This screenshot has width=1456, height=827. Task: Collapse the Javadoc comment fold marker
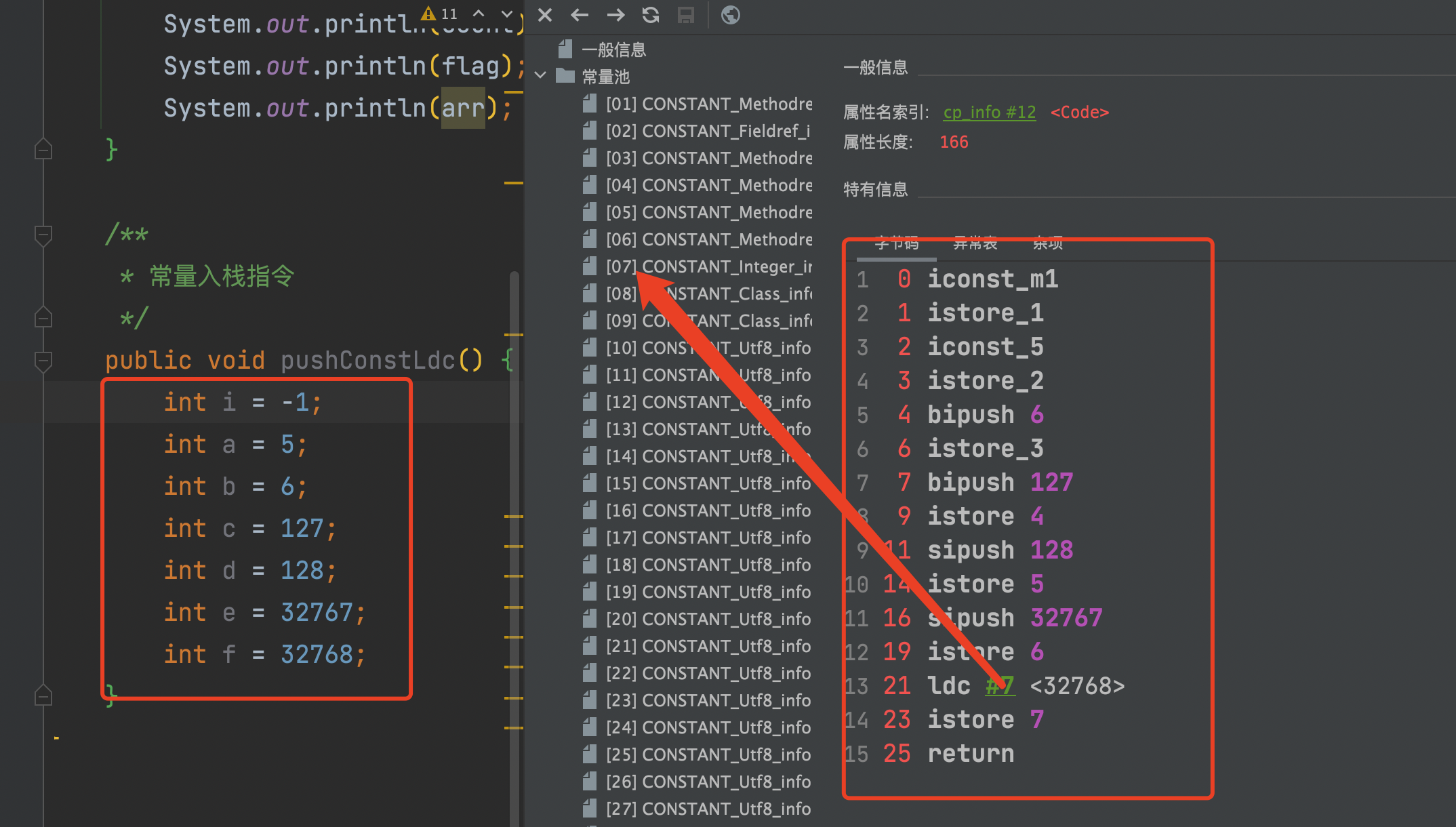[x=43, y=235]
